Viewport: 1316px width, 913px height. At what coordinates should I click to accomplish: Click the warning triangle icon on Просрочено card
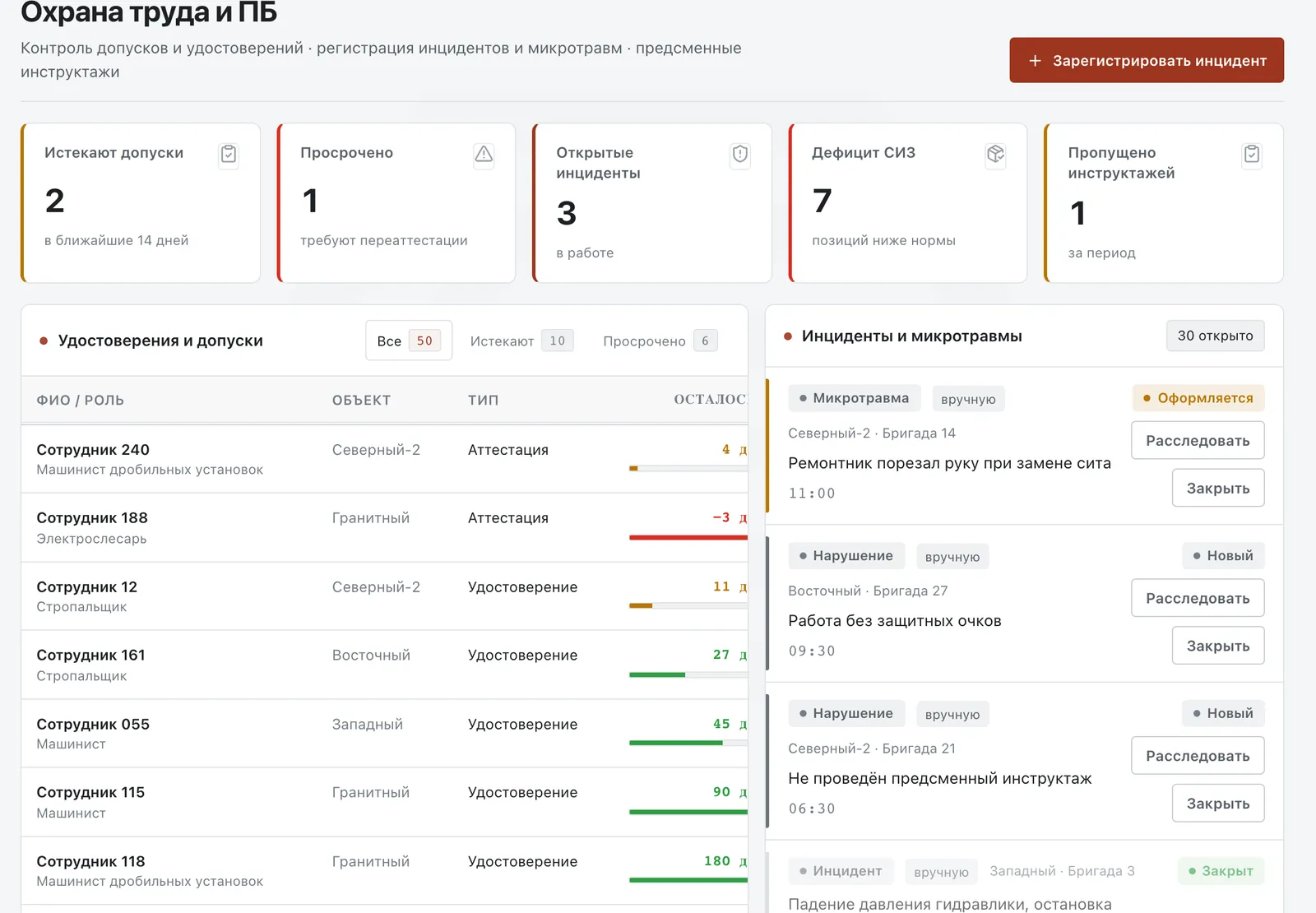pyautogui.click(x=484, y=155)
